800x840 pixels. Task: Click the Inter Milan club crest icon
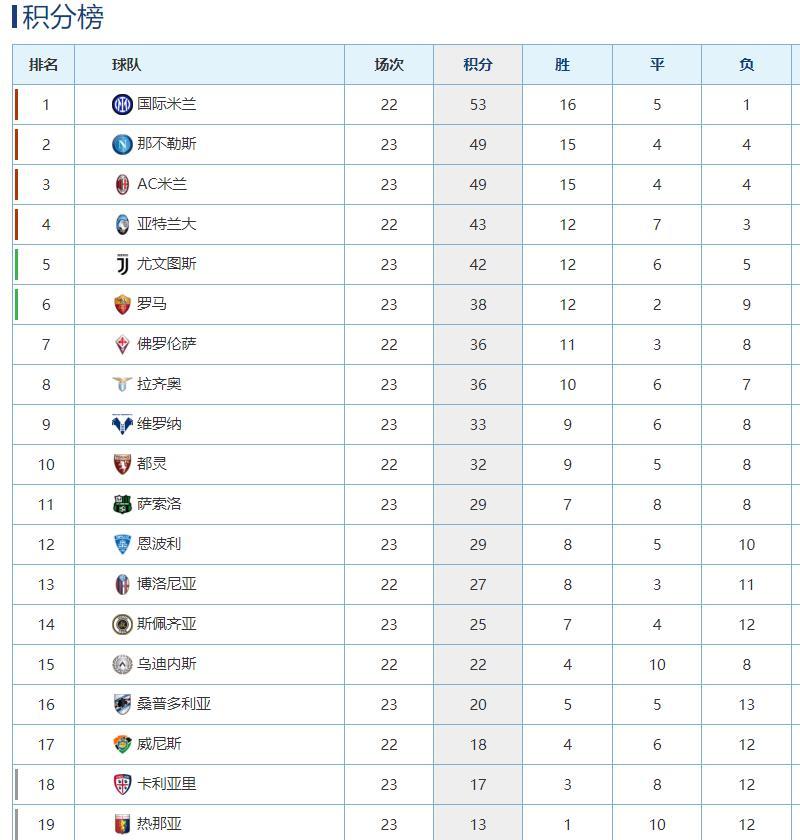click(x=122, y=104)
